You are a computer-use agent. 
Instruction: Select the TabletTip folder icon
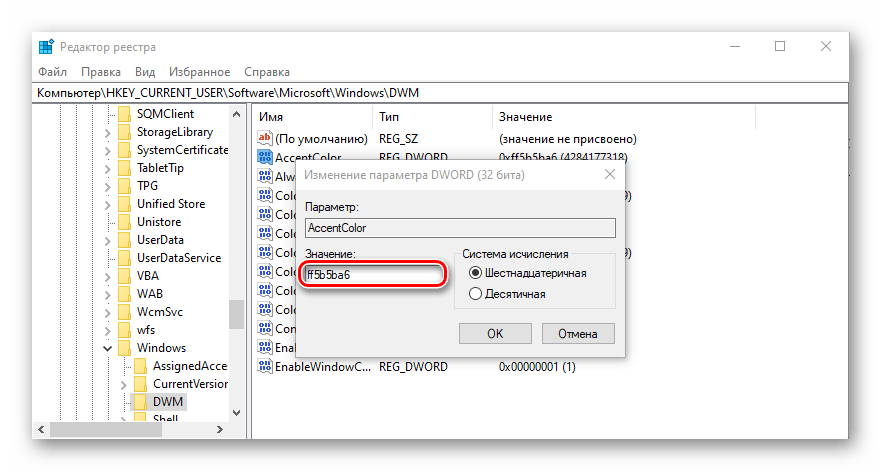point(125,168)
